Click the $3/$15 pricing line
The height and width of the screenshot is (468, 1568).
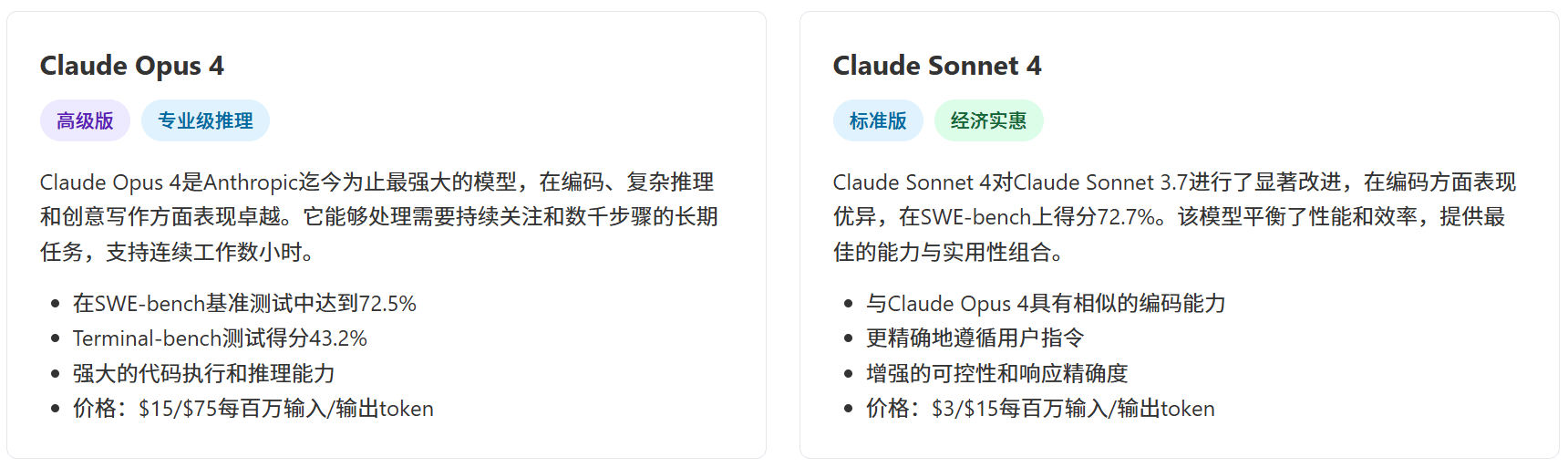tap(1040, 408)
